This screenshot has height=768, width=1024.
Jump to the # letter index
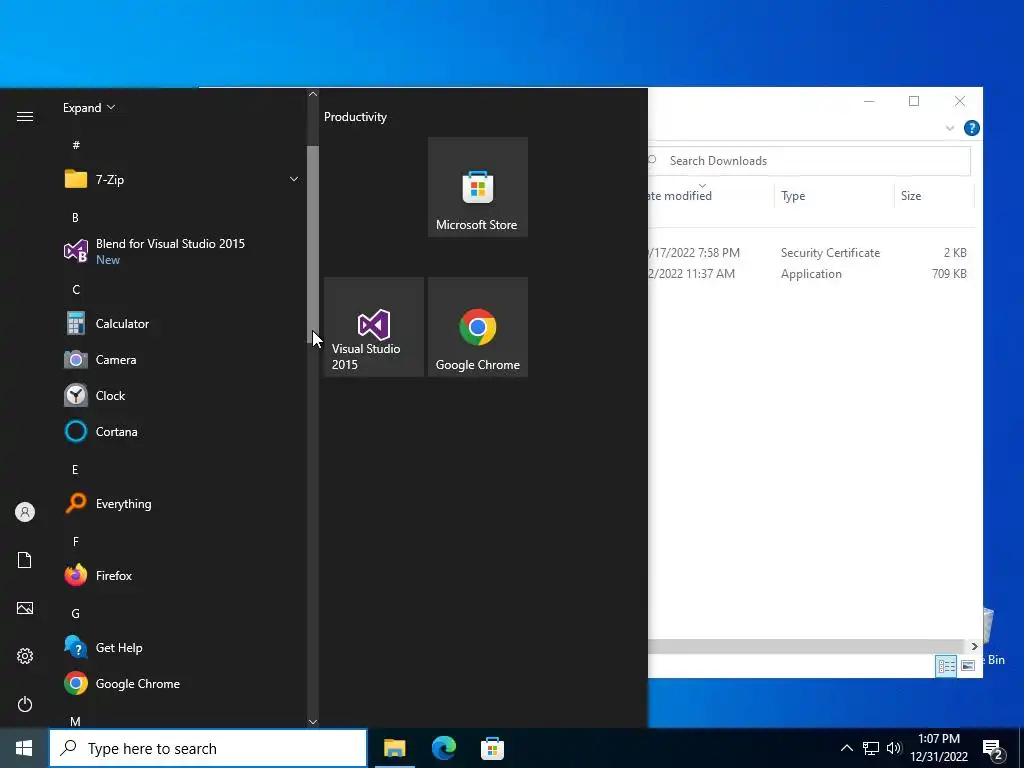[x=76, y=144]
